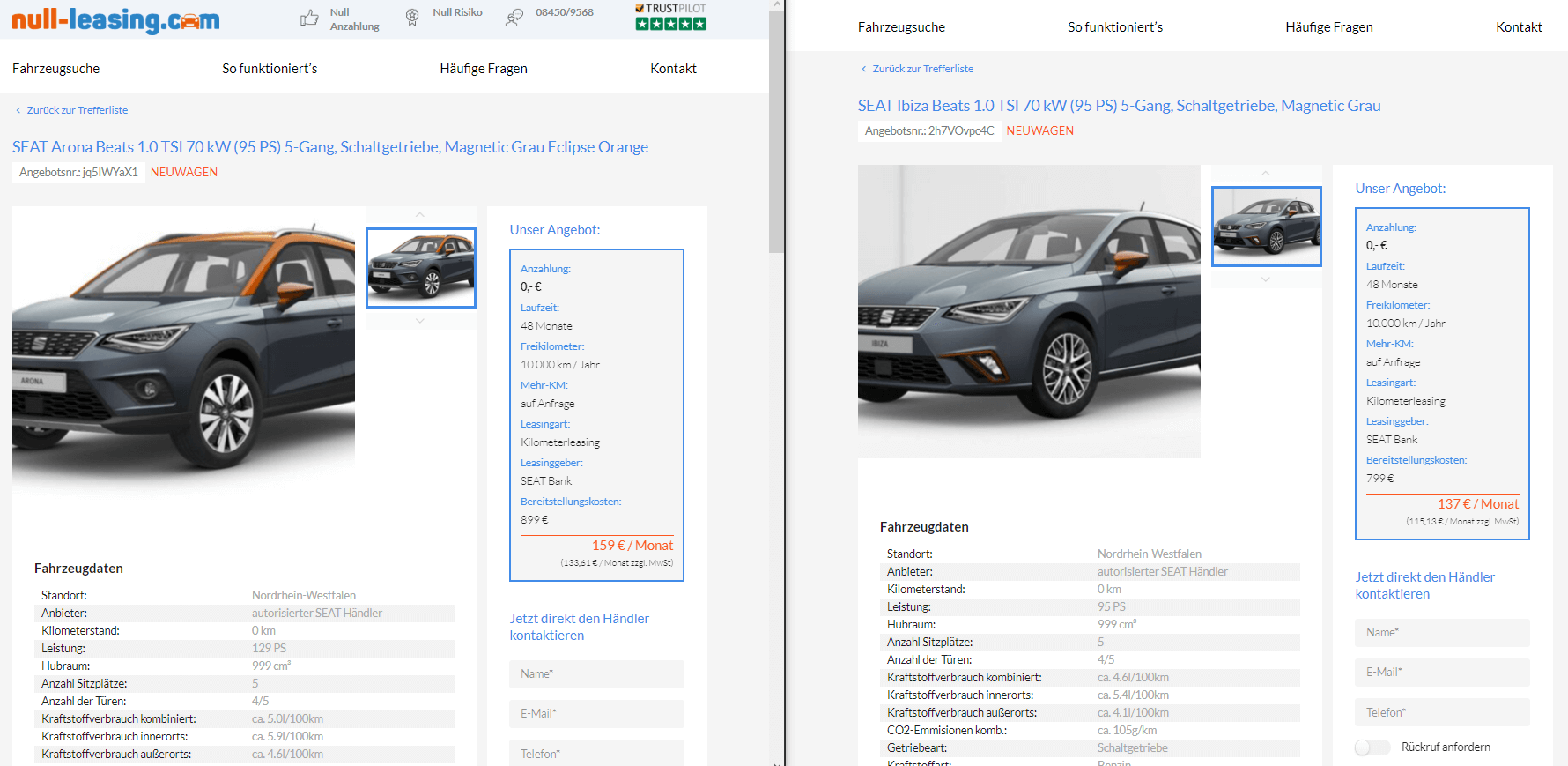Open Kontakt in left window menu

(x=673, y=69)
